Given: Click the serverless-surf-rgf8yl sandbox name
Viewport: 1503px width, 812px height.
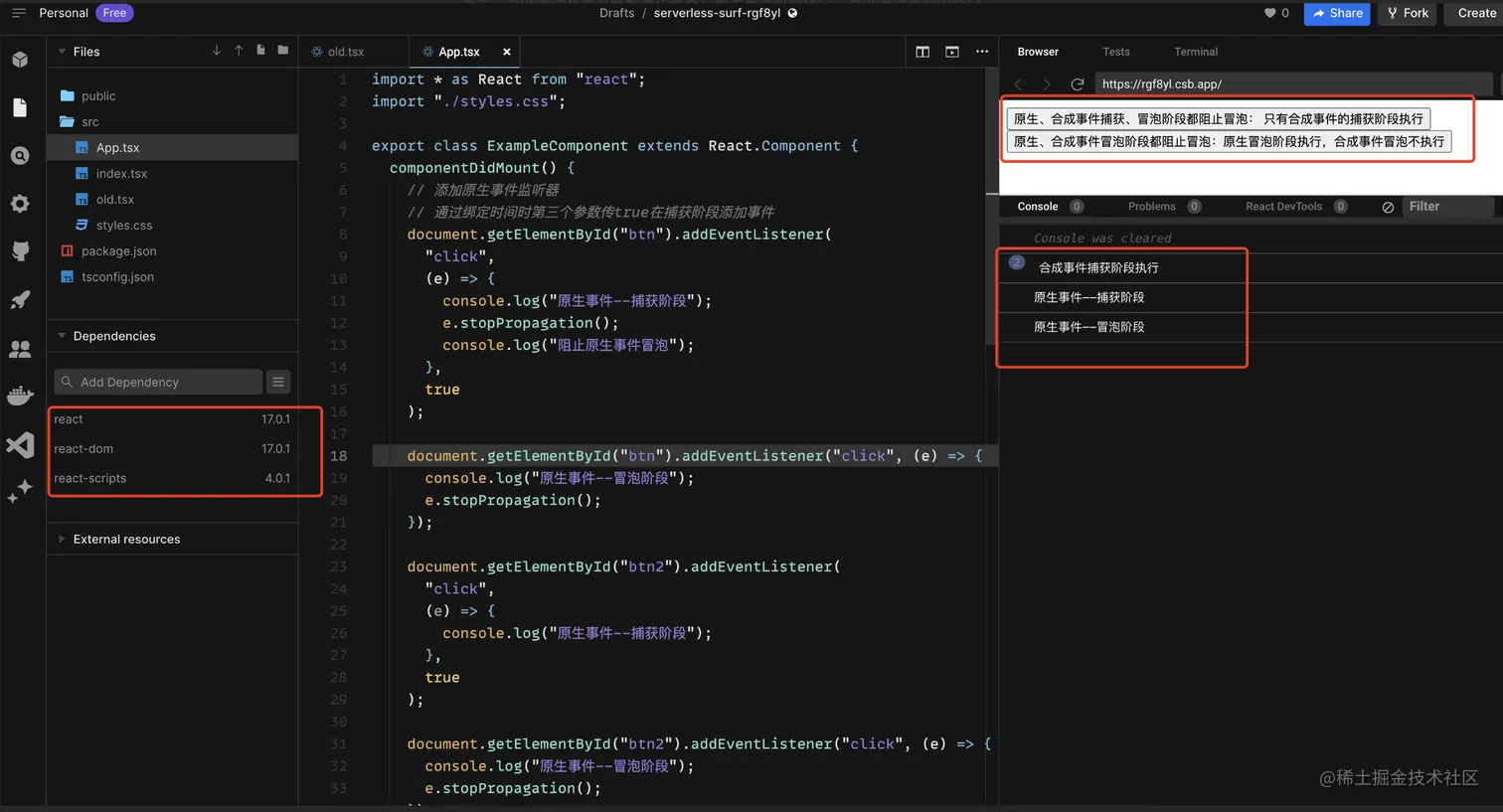Looking at the screenshot, I should tap(717, 13).
